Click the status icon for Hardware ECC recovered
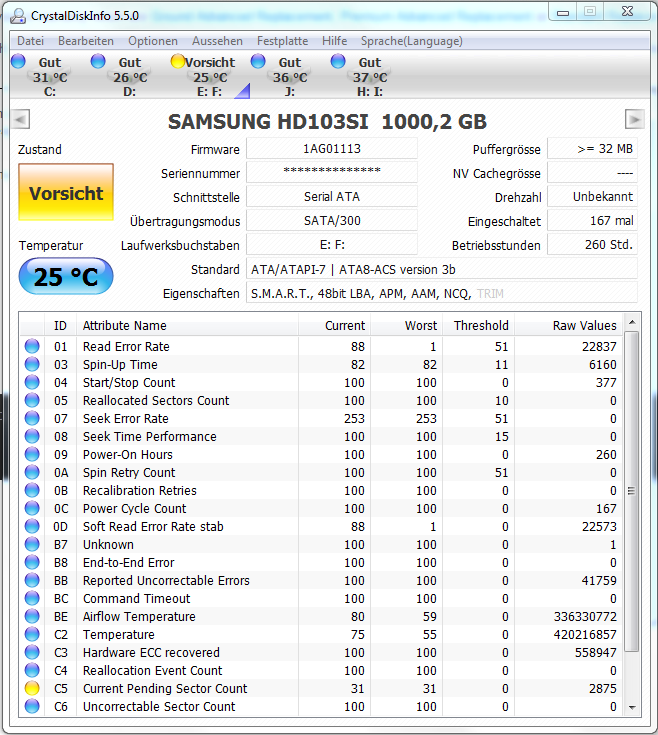Screen dimensions: 658x735 (32, 652)
